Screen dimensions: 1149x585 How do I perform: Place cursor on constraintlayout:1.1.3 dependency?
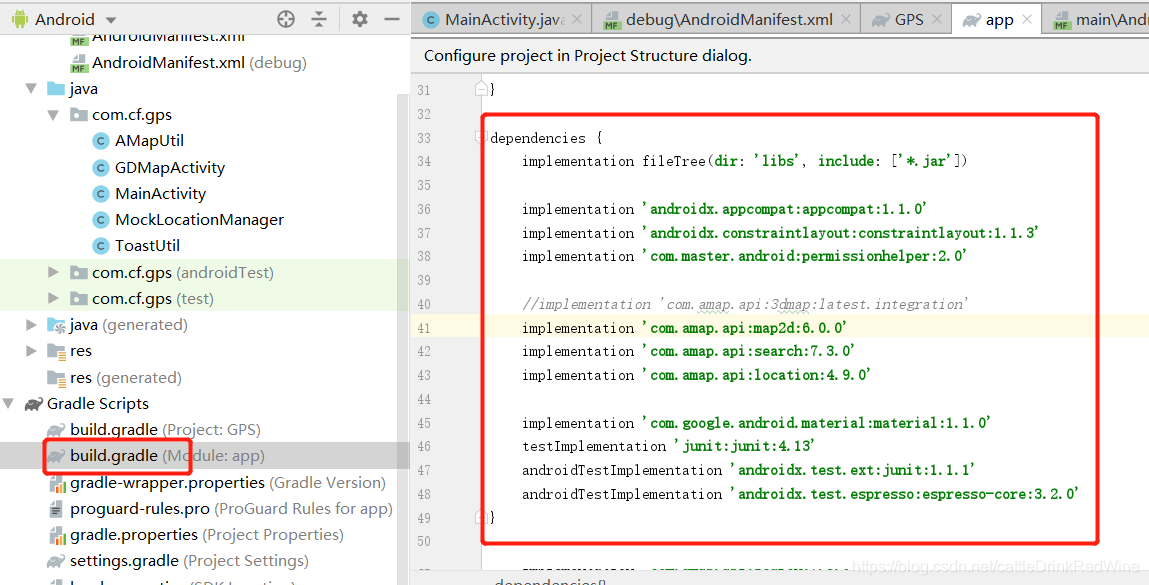tap(840, 233)
